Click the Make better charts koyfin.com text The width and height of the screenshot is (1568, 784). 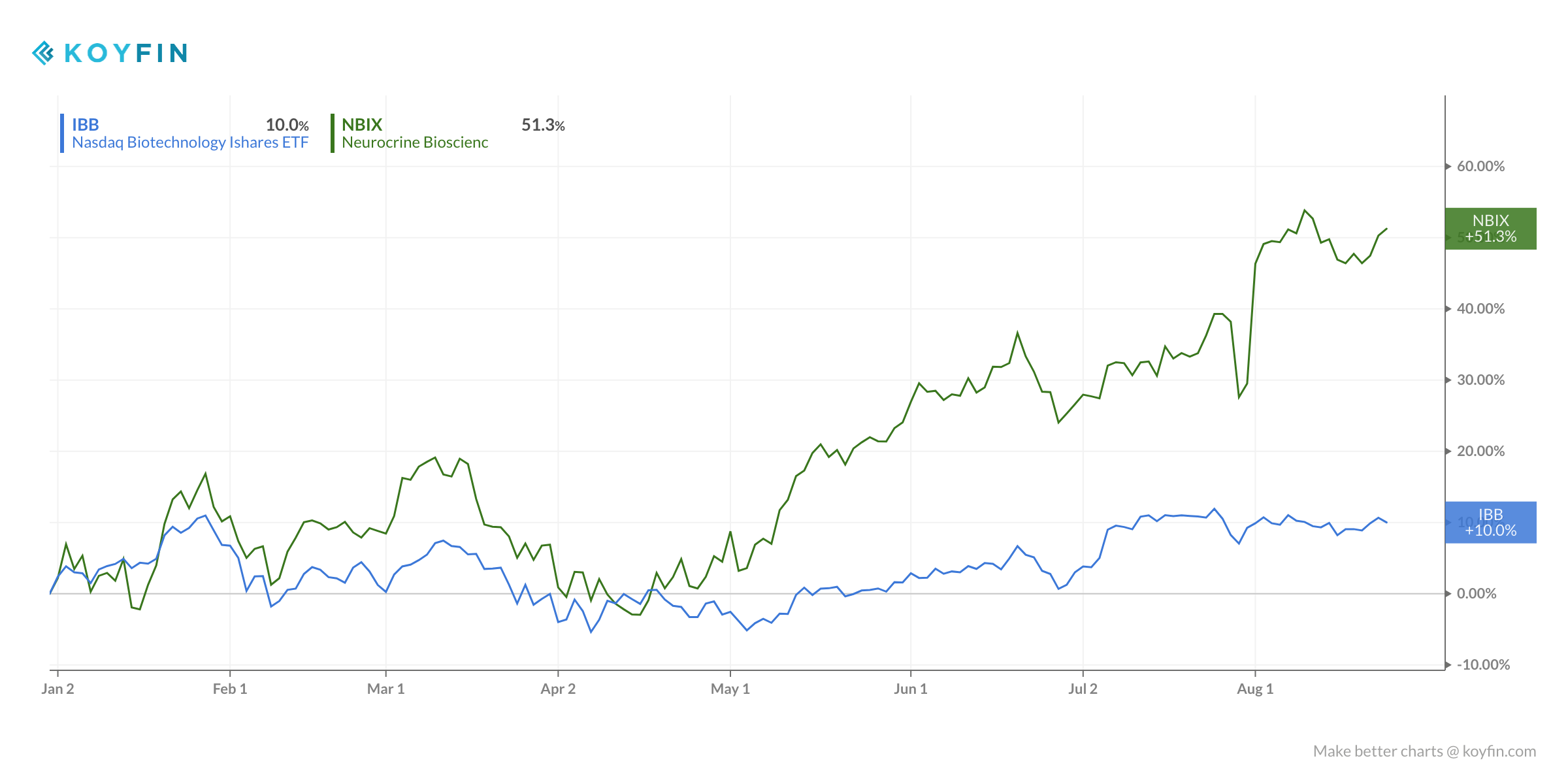pyautogui.click(x=1425, y=752)
